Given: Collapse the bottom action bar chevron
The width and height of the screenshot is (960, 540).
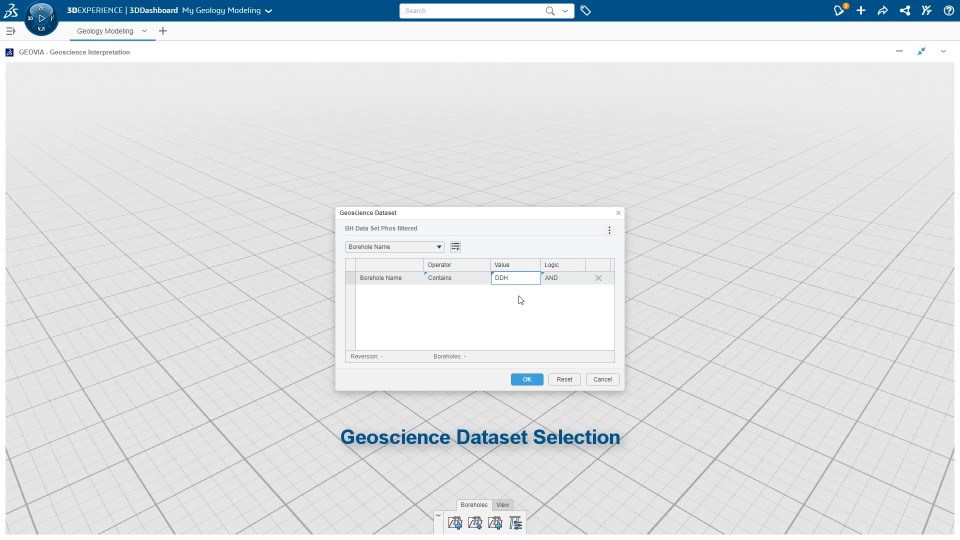Looking at the screenshot, I should [438, 516].
